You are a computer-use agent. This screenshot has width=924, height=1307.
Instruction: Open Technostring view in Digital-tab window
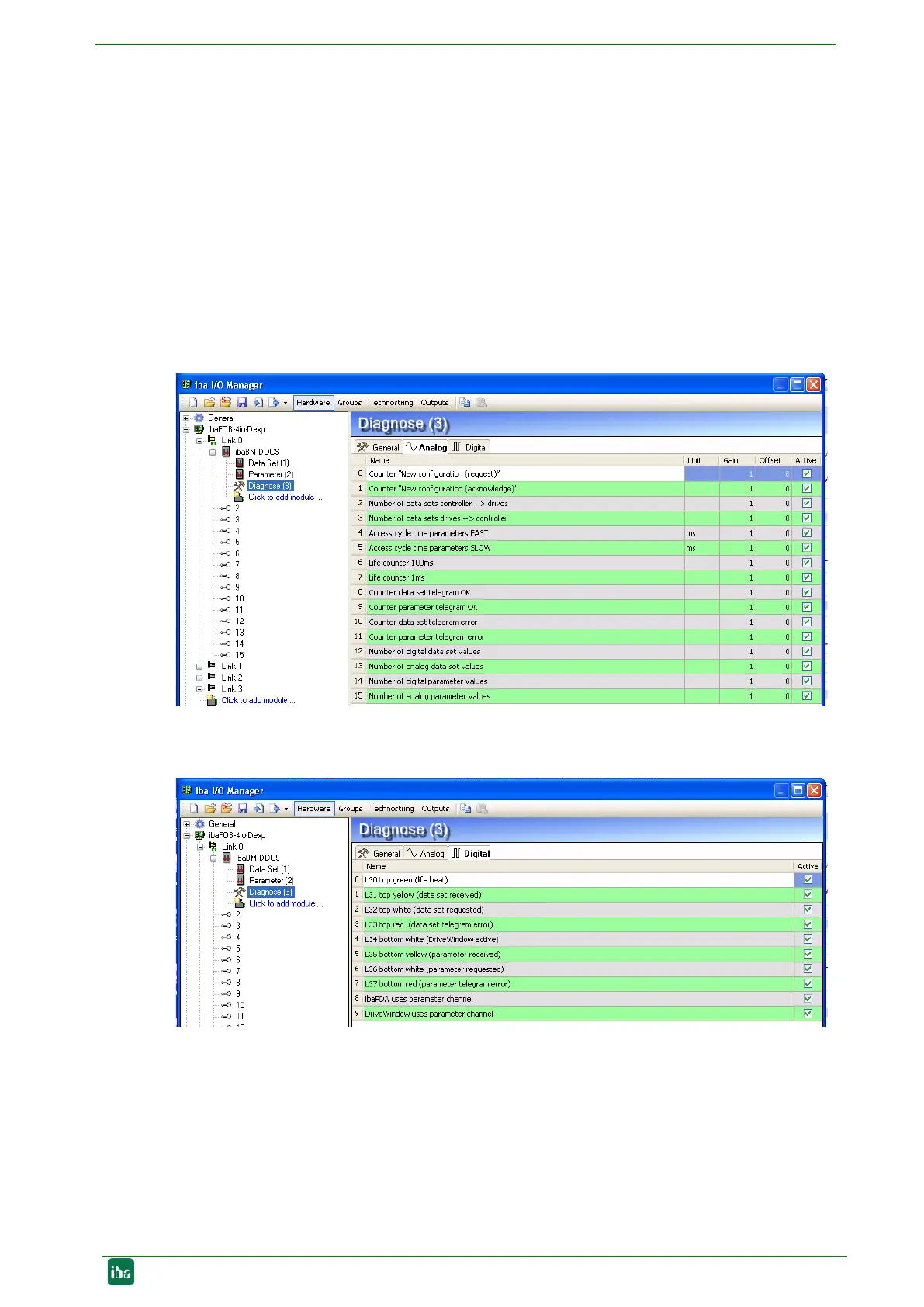392,809
